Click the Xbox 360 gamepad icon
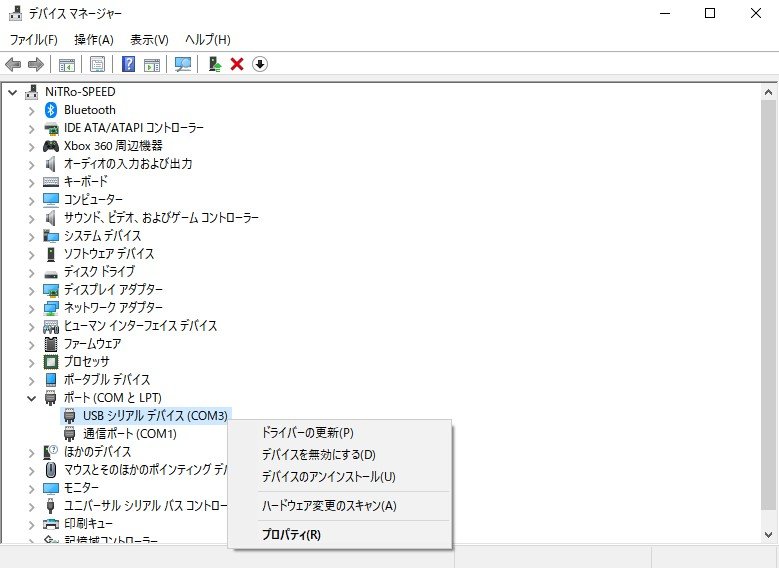779x568 pixels. pos(51,146)
